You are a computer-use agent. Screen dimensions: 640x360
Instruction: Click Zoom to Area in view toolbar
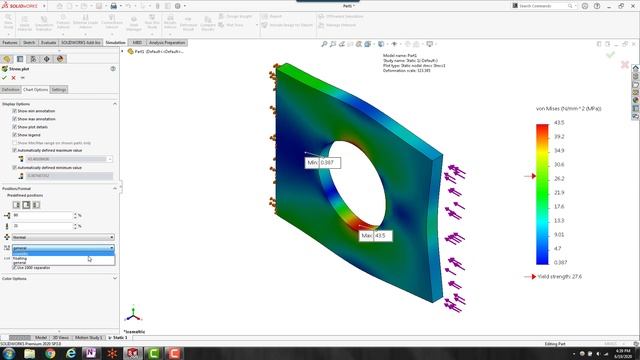click(x=333, y=44)
